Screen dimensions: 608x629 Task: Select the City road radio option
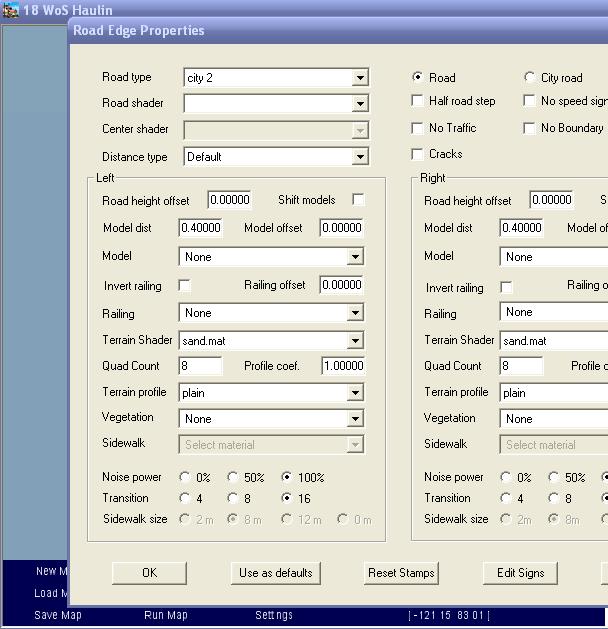coord(530,78)
